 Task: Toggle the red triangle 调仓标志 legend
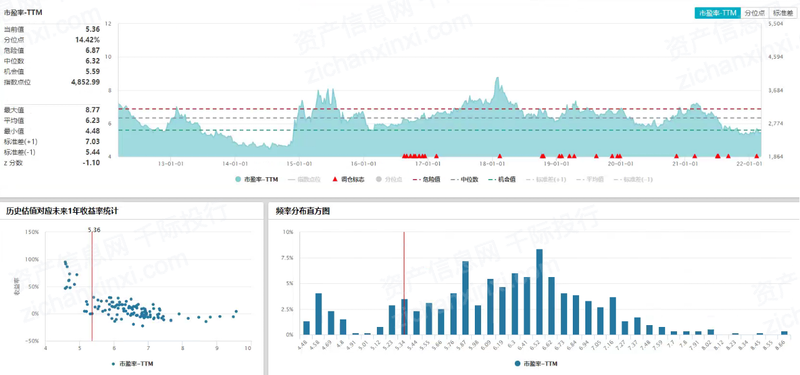point(349,180)
